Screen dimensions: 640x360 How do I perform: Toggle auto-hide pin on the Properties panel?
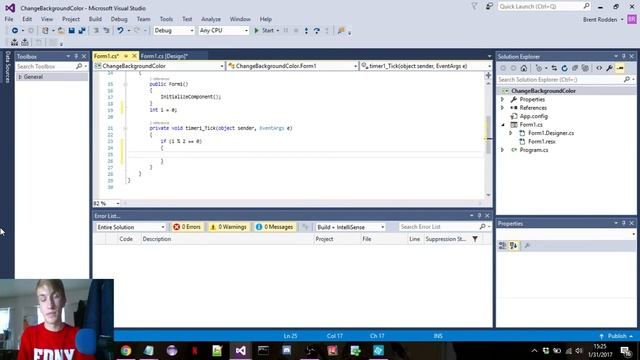click(624, 223)
